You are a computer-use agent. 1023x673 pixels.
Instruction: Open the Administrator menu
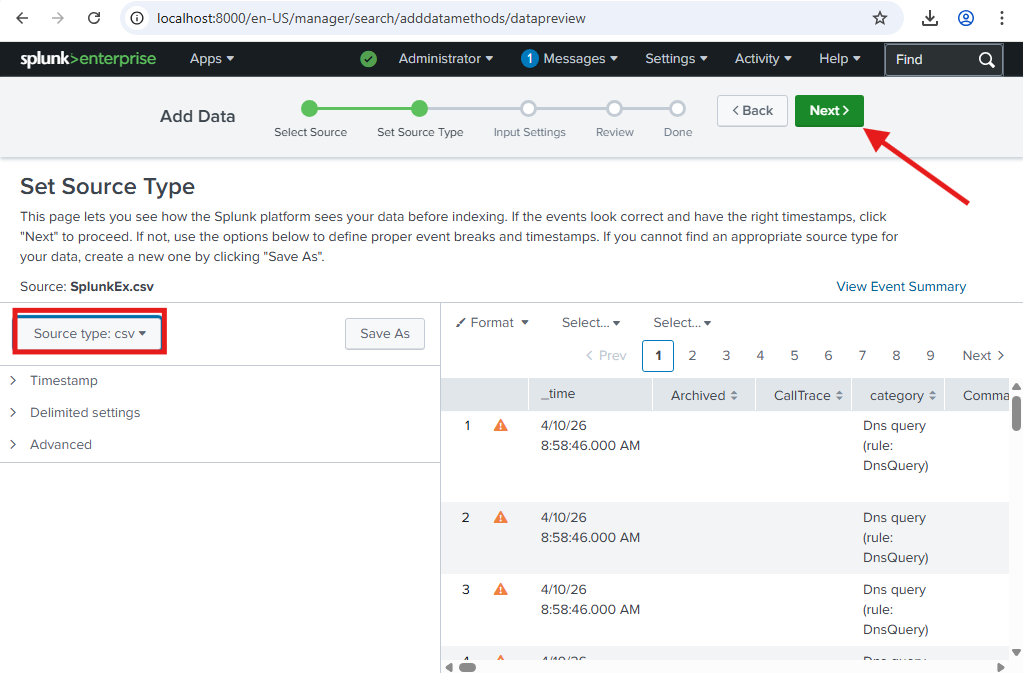[446, 59]
